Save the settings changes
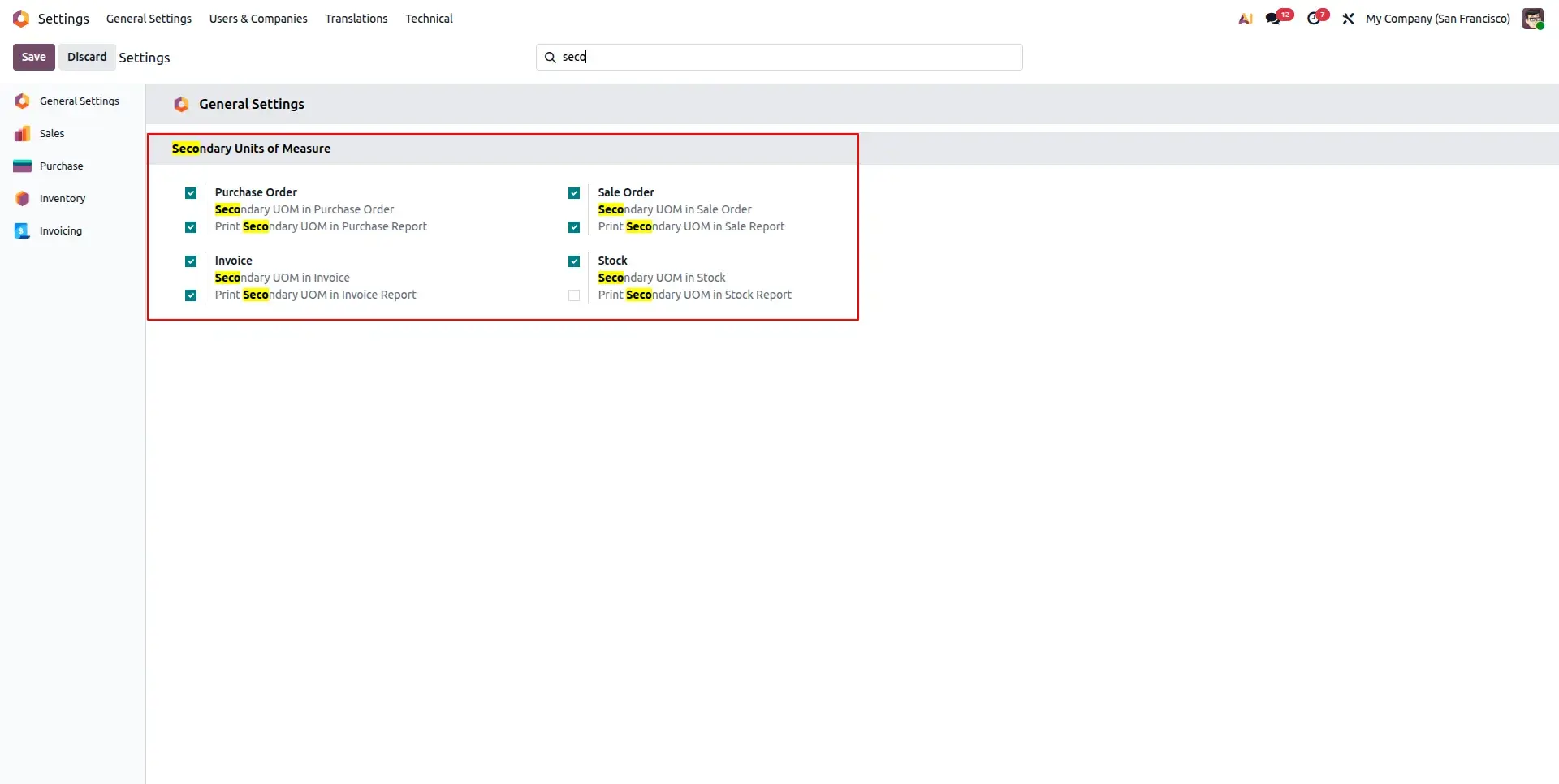The height and width of the screenshot is (784, 1559). (x=34, y=57)
